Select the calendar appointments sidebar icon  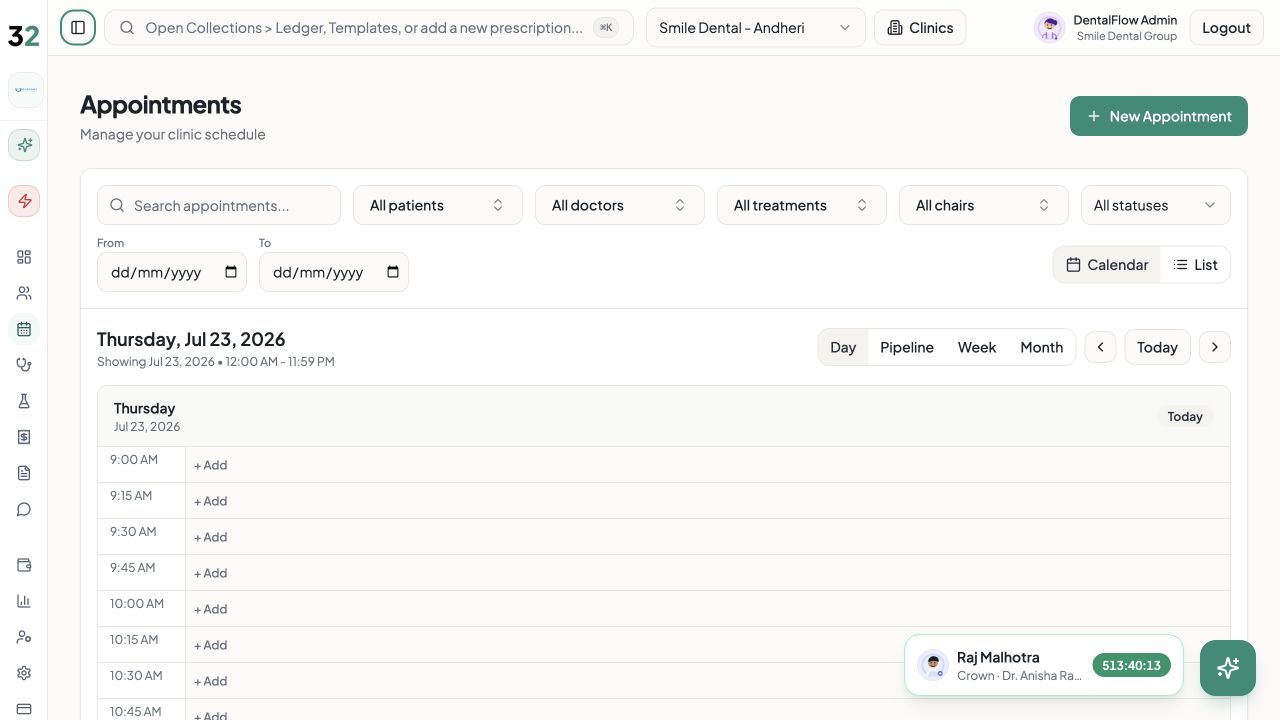pyautogui.click(x=24, y=329)
